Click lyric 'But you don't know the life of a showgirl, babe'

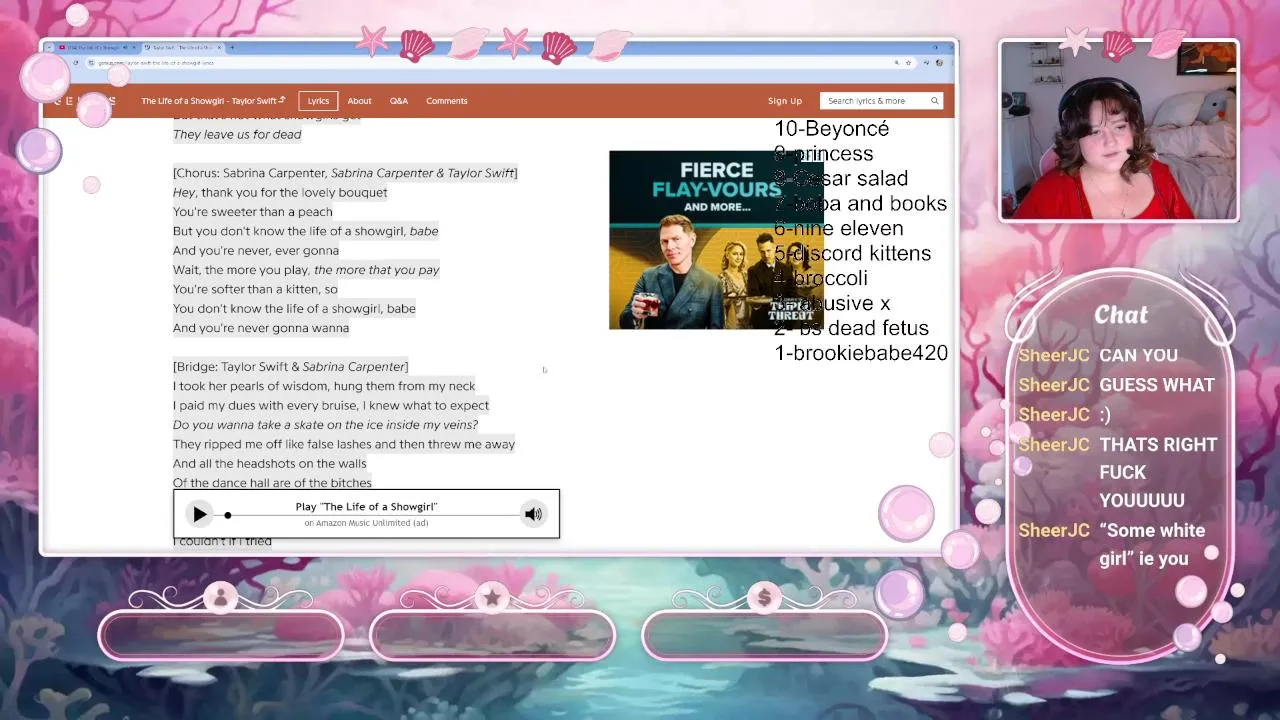[x=306, y=231]
